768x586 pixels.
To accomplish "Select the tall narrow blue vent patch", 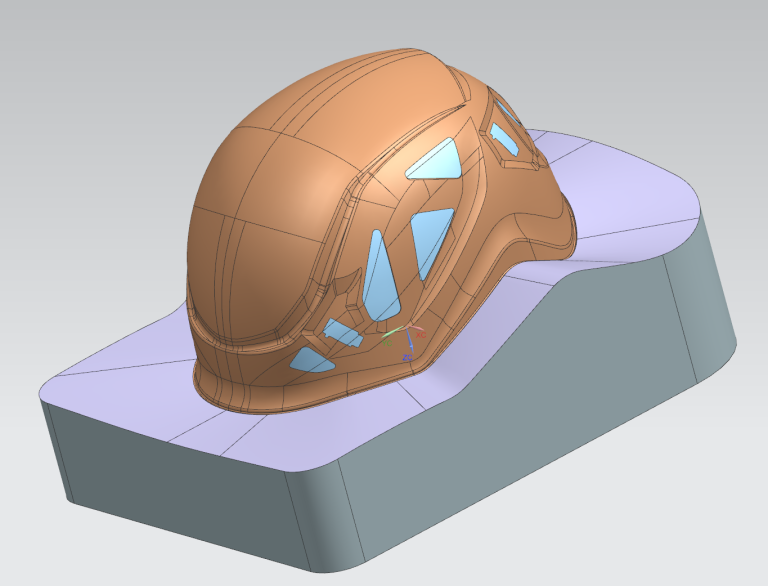I will 380,277.
